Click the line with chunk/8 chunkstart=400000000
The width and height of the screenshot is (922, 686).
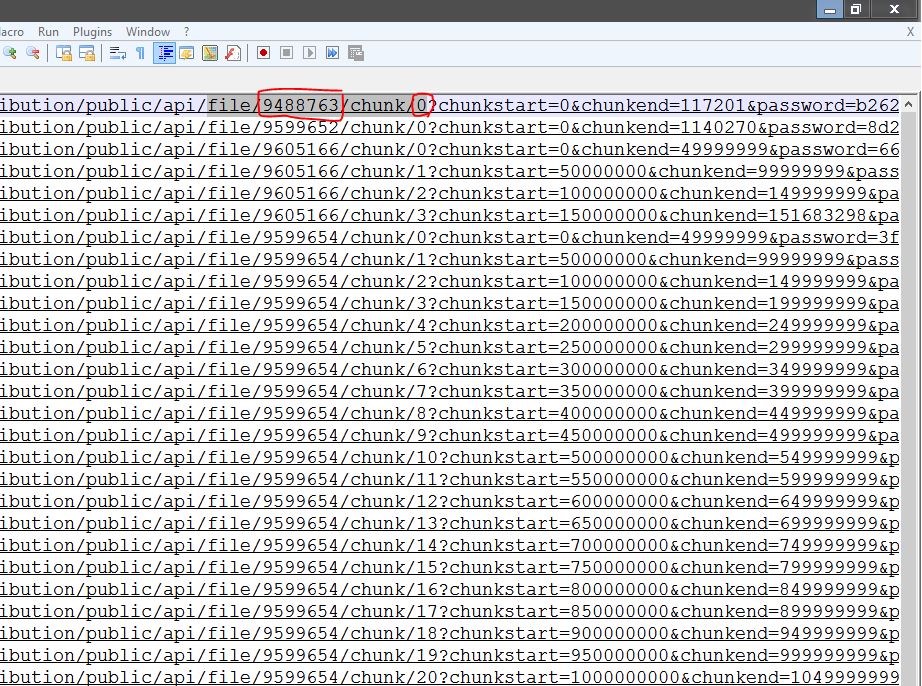pyautogui.click(x=450, y=414)
